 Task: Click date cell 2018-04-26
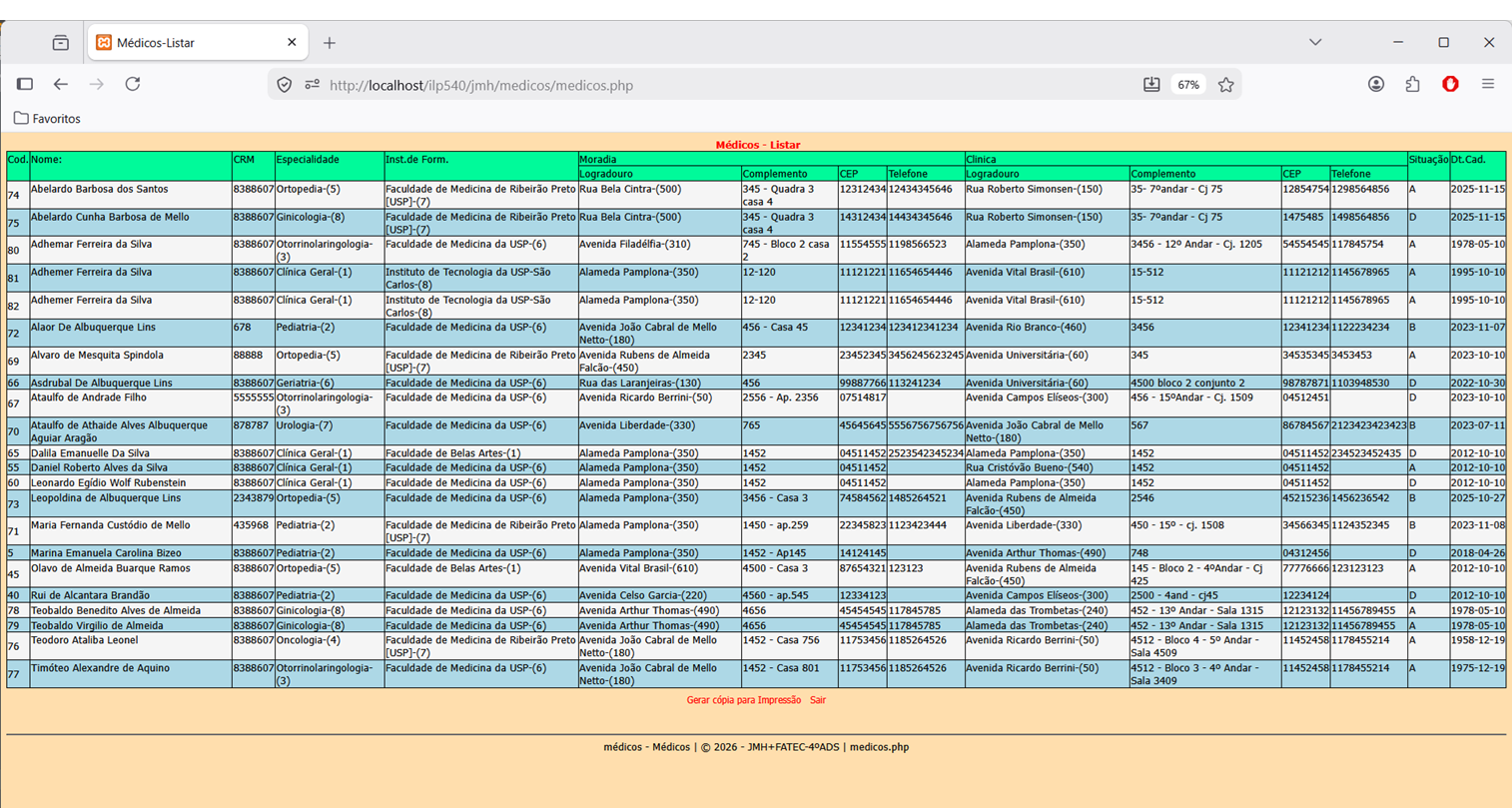[1478, 552]
